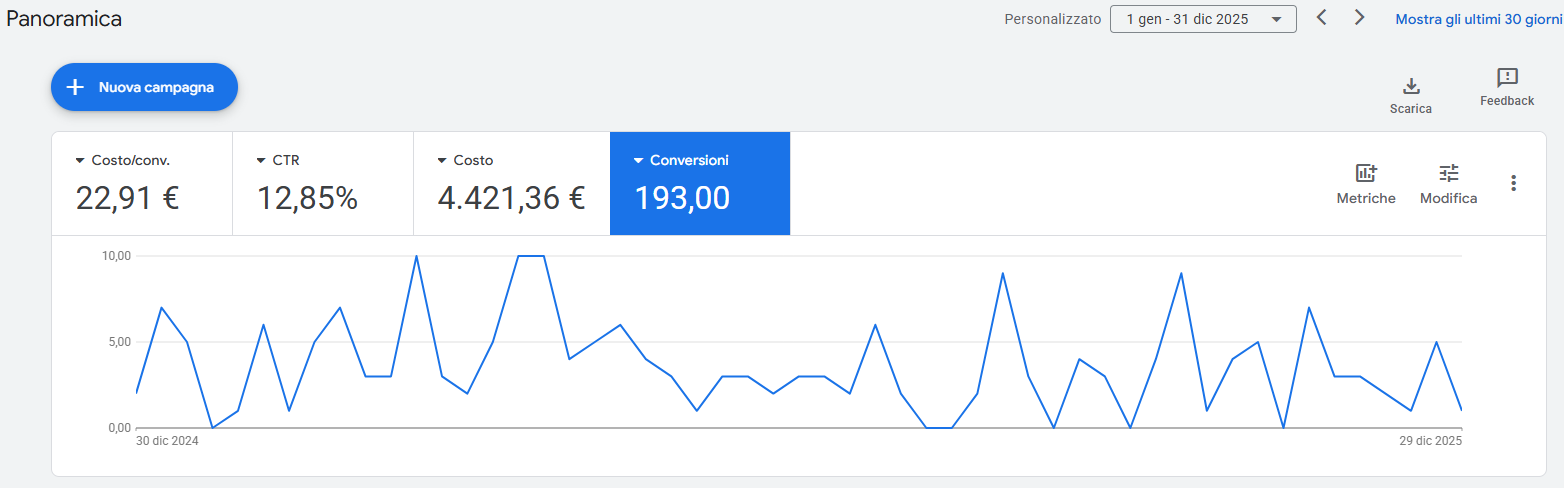
Task: Go to the next date period arrow
Action: [1359, 18]
